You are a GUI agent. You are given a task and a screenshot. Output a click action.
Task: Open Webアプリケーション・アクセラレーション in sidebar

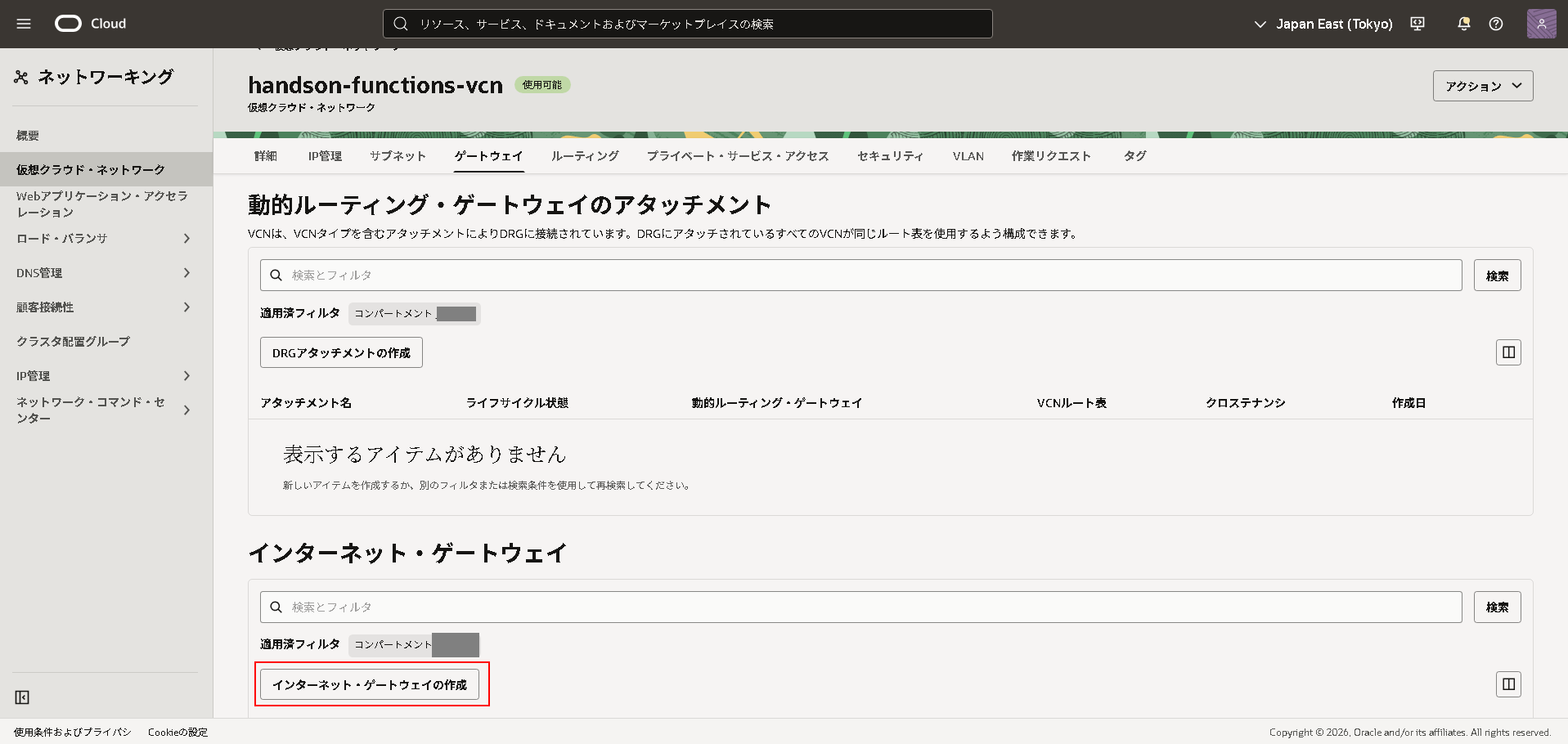coord(102,204)
